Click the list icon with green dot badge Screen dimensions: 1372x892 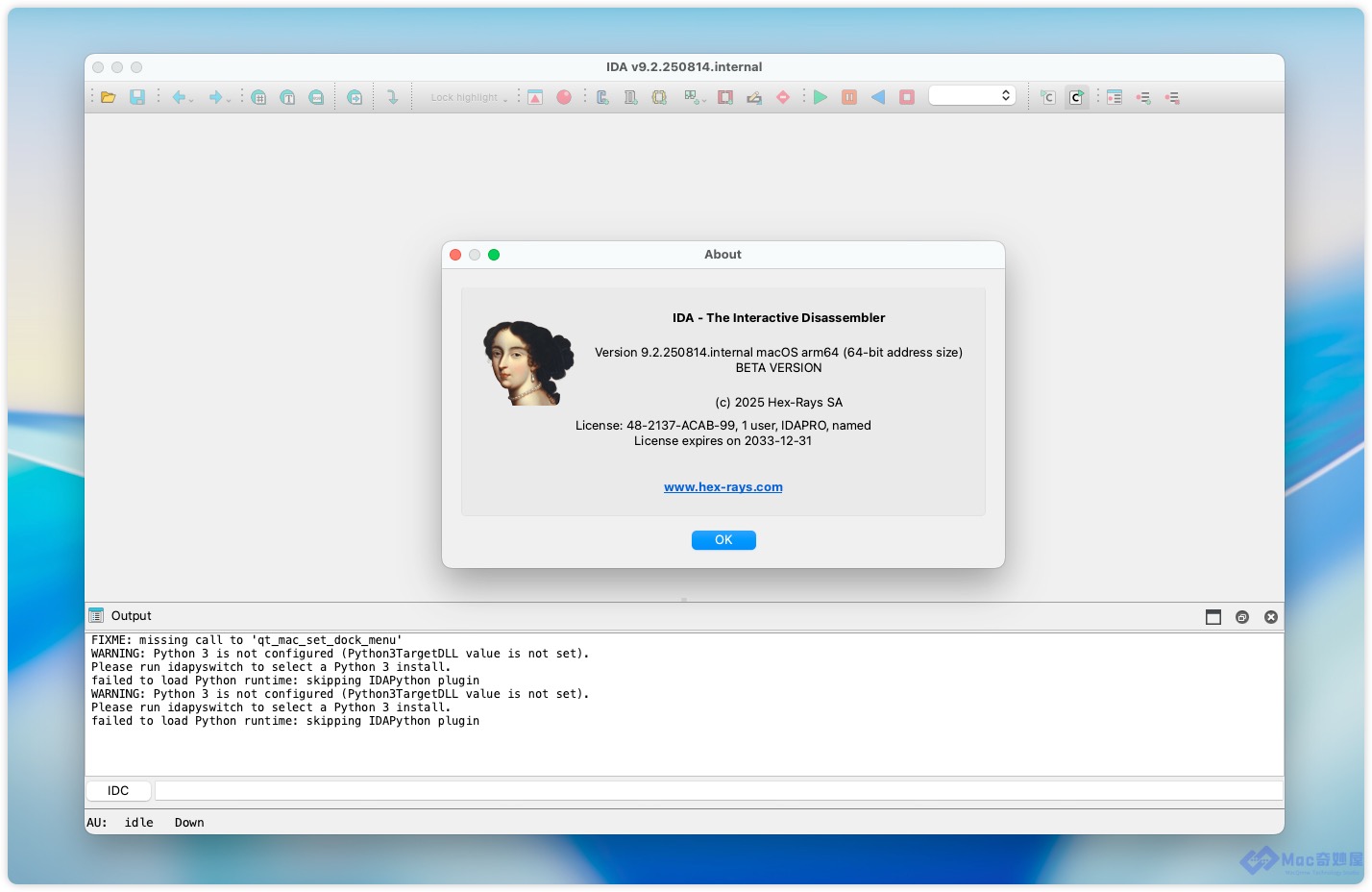[x=1143, y=97]
